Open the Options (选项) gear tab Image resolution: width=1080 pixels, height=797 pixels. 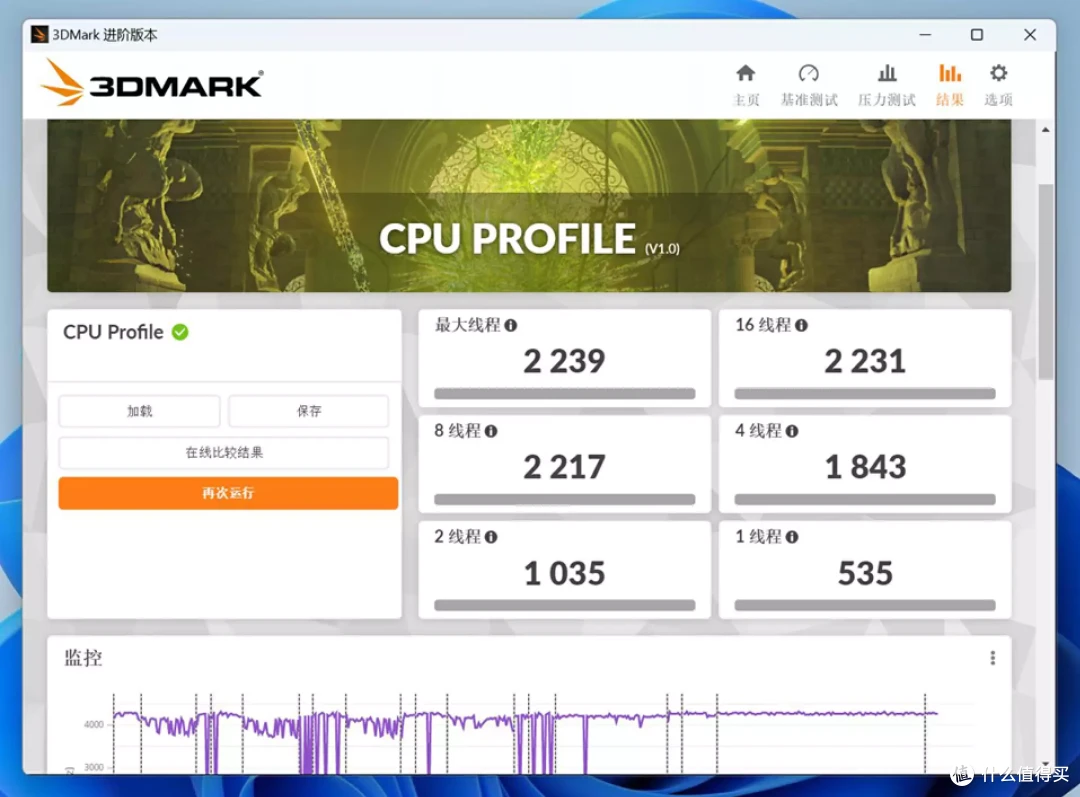[998, 85]
